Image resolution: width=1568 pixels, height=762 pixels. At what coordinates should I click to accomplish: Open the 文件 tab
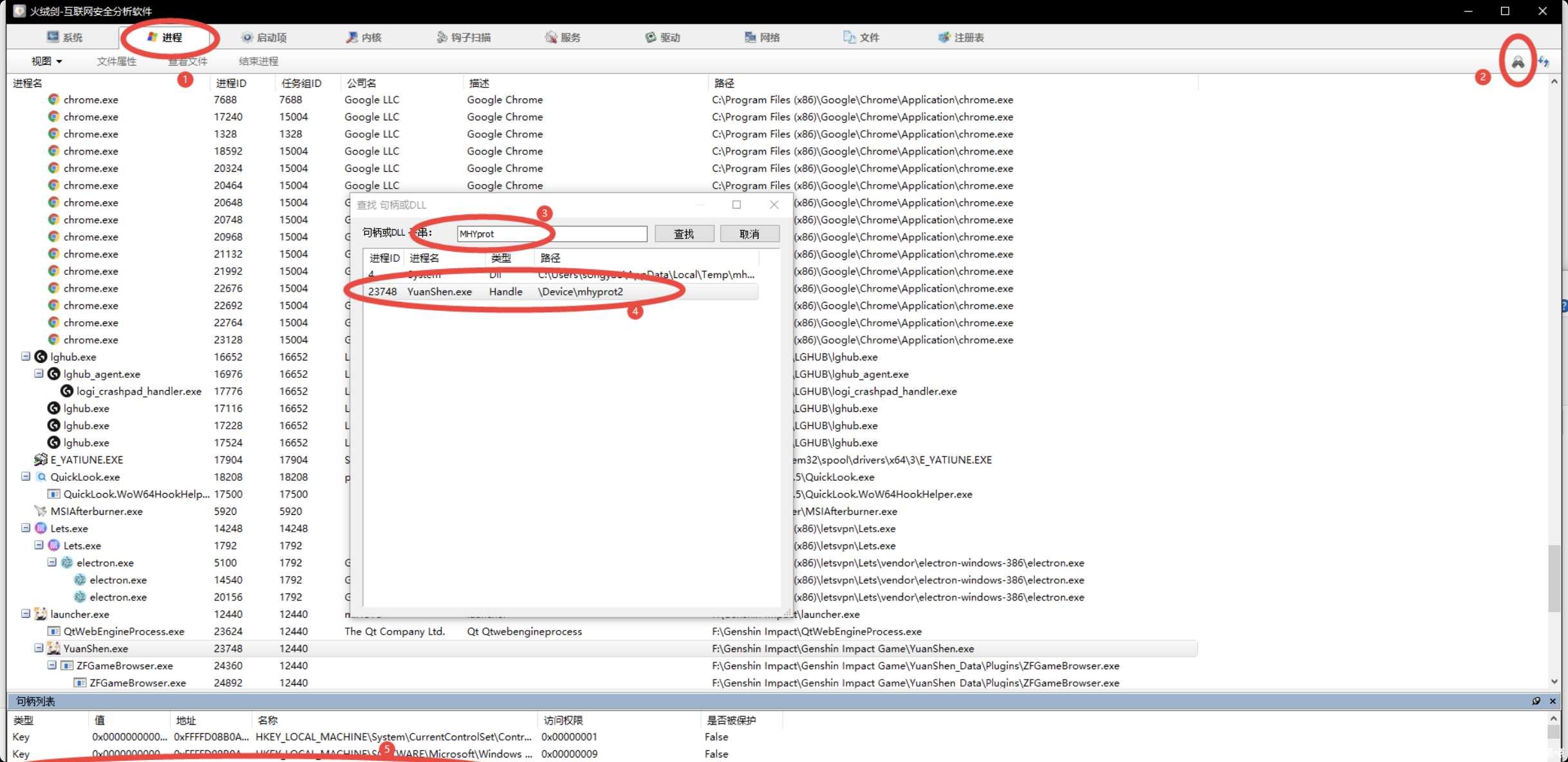click(861, 37)
